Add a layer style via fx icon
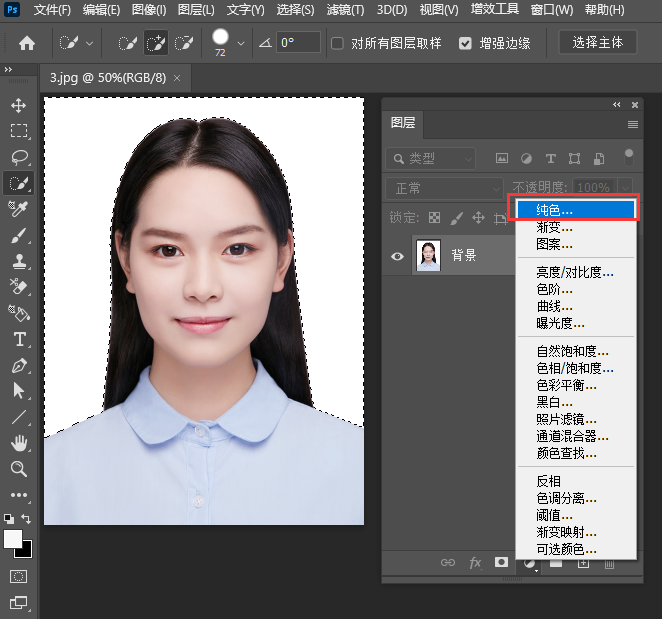 475,563
